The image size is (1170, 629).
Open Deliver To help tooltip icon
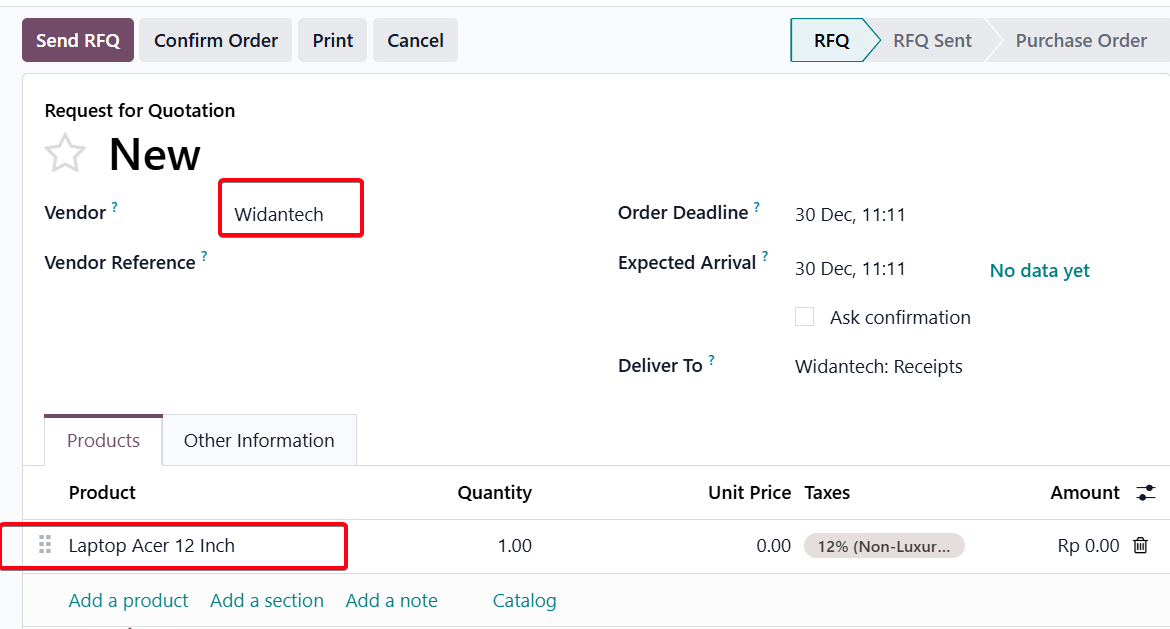712,361
